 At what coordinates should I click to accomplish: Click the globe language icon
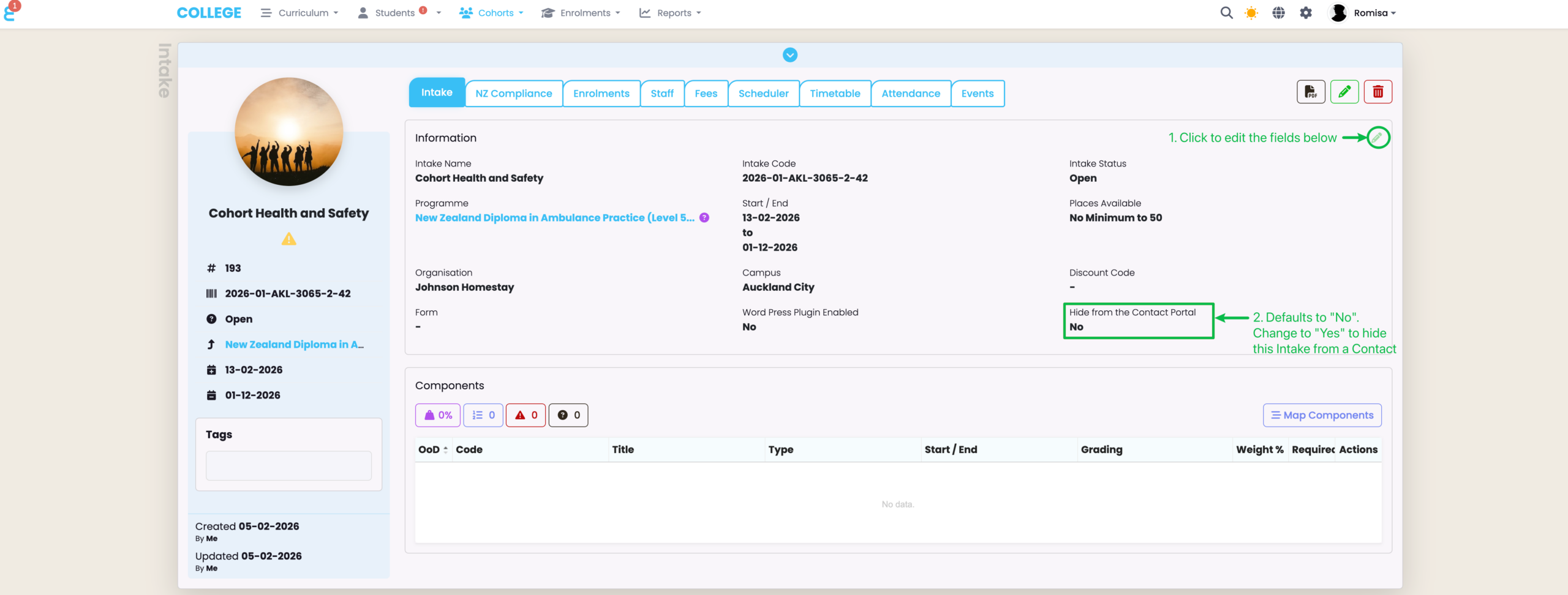pyautogui.click(x=1278, y=13)
